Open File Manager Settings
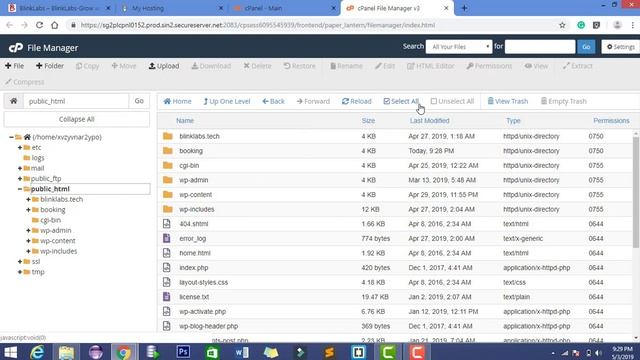The height and width of the screenshot is (360, 640). [x=620, y=47]
